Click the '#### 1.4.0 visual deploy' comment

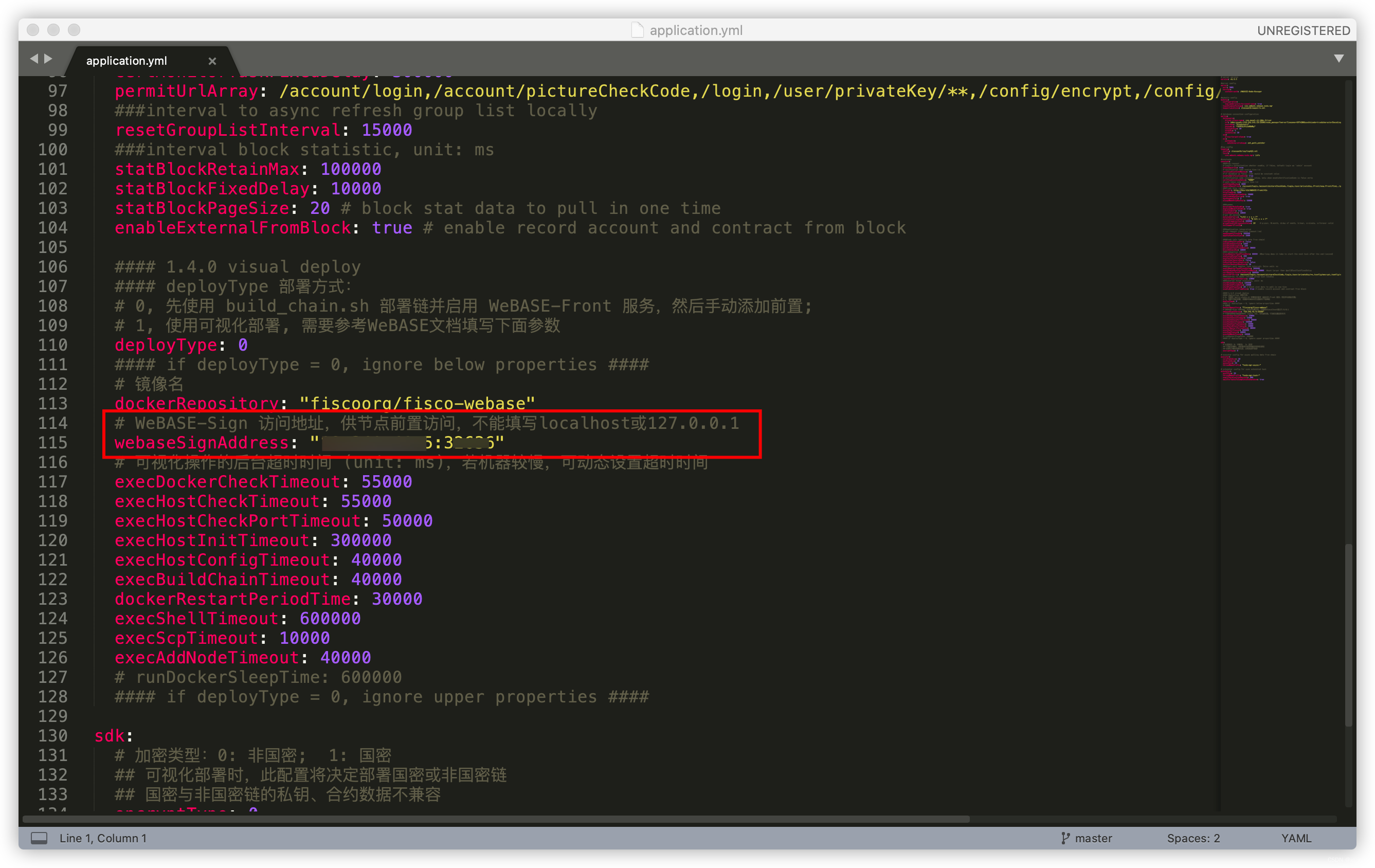(x=238, y=267)
